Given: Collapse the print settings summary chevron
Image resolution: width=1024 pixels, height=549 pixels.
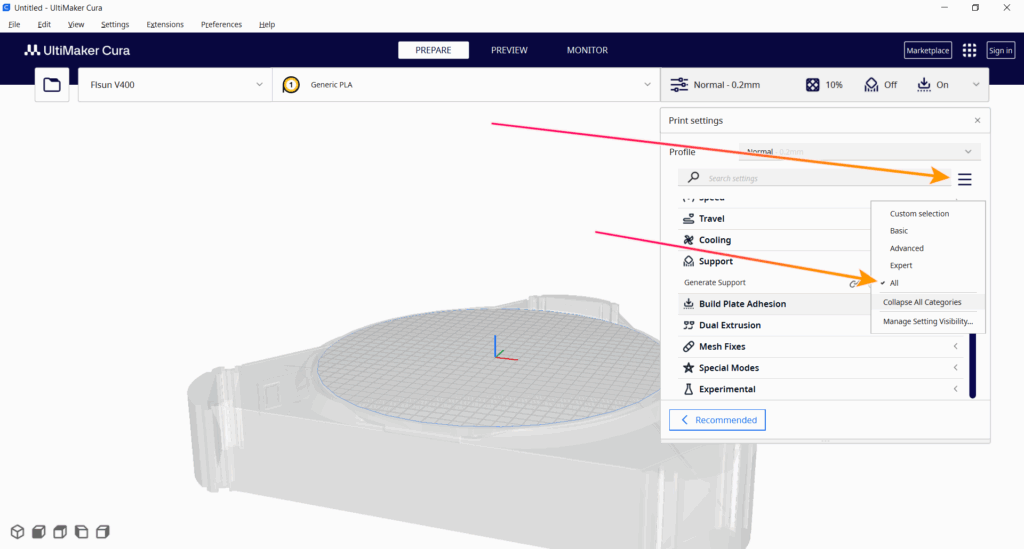Looking at the screenshot, I should tap(976, 85).
